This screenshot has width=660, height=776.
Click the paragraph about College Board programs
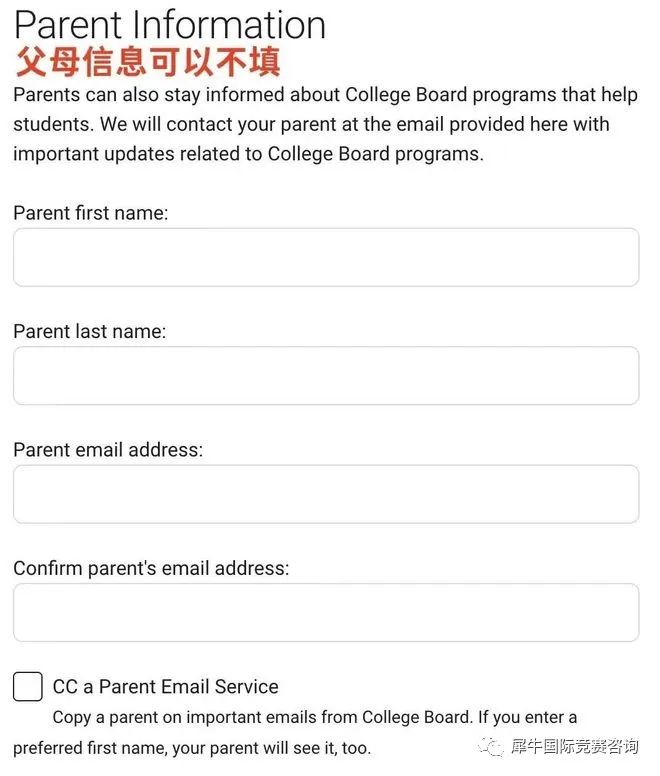tap(326, 124)
